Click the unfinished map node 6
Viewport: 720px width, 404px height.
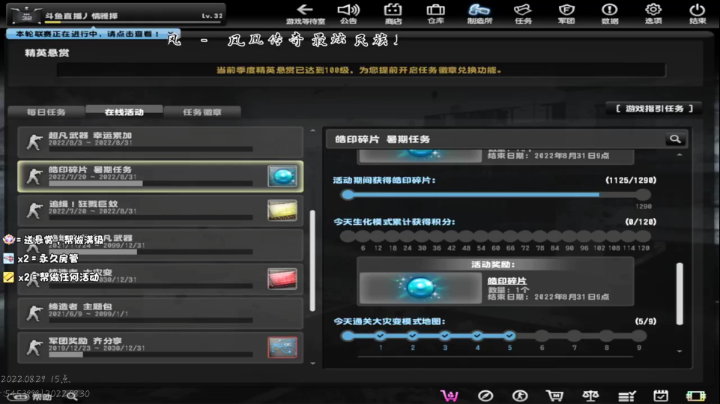(542, 336)
